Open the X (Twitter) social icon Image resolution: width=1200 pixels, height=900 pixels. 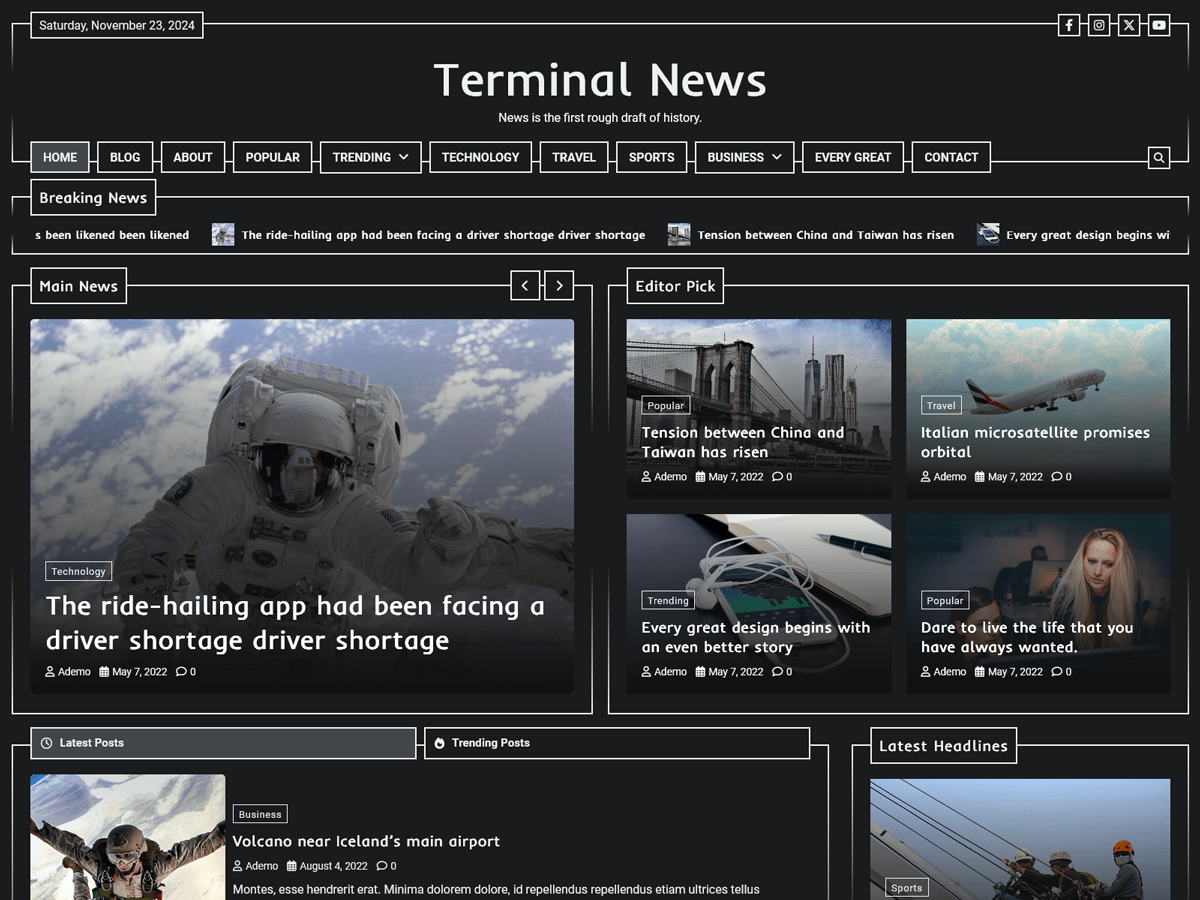coord(1129,25)
